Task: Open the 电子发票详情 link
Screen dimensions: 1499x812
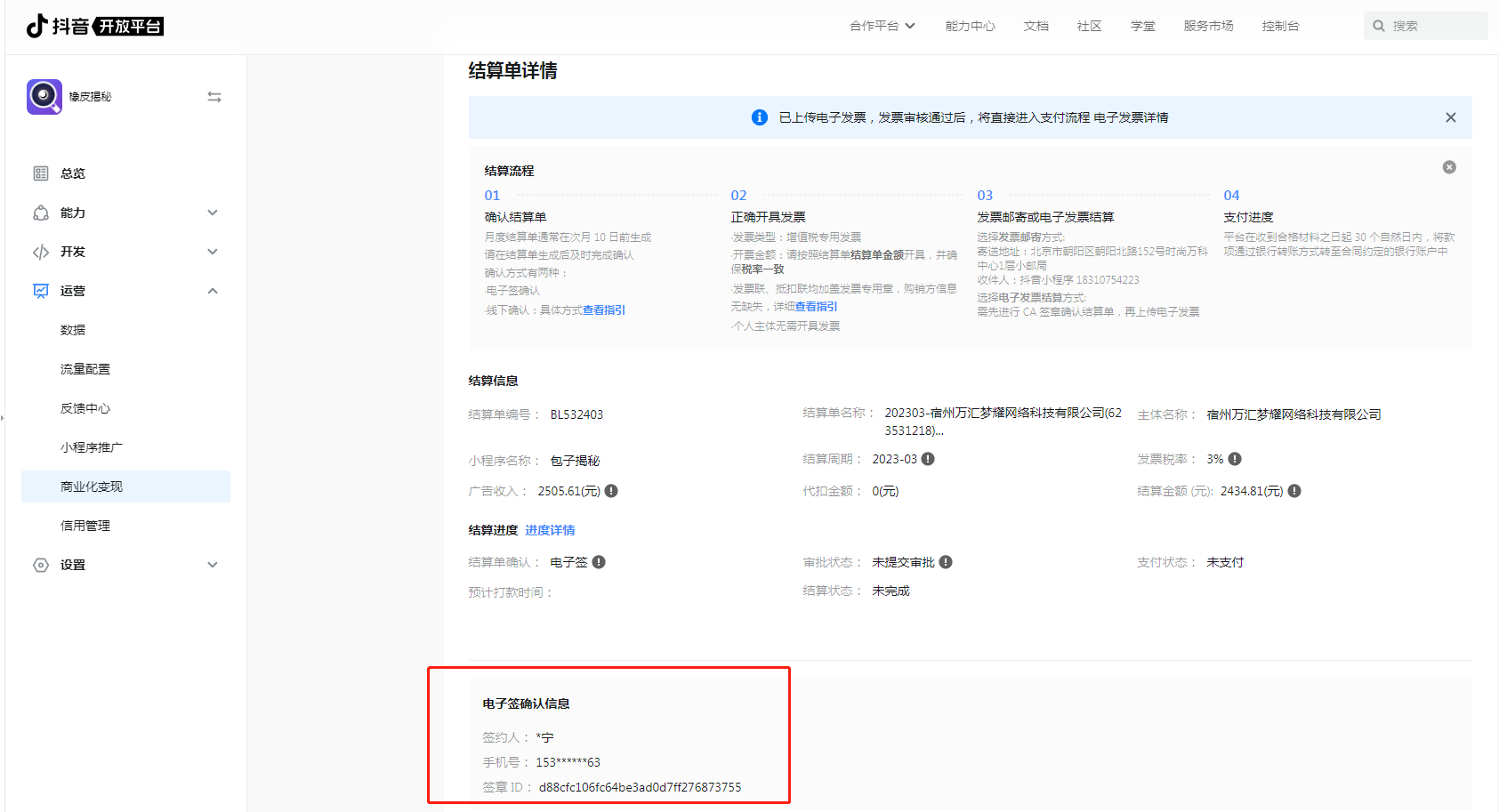Action: coord(1131,117)
